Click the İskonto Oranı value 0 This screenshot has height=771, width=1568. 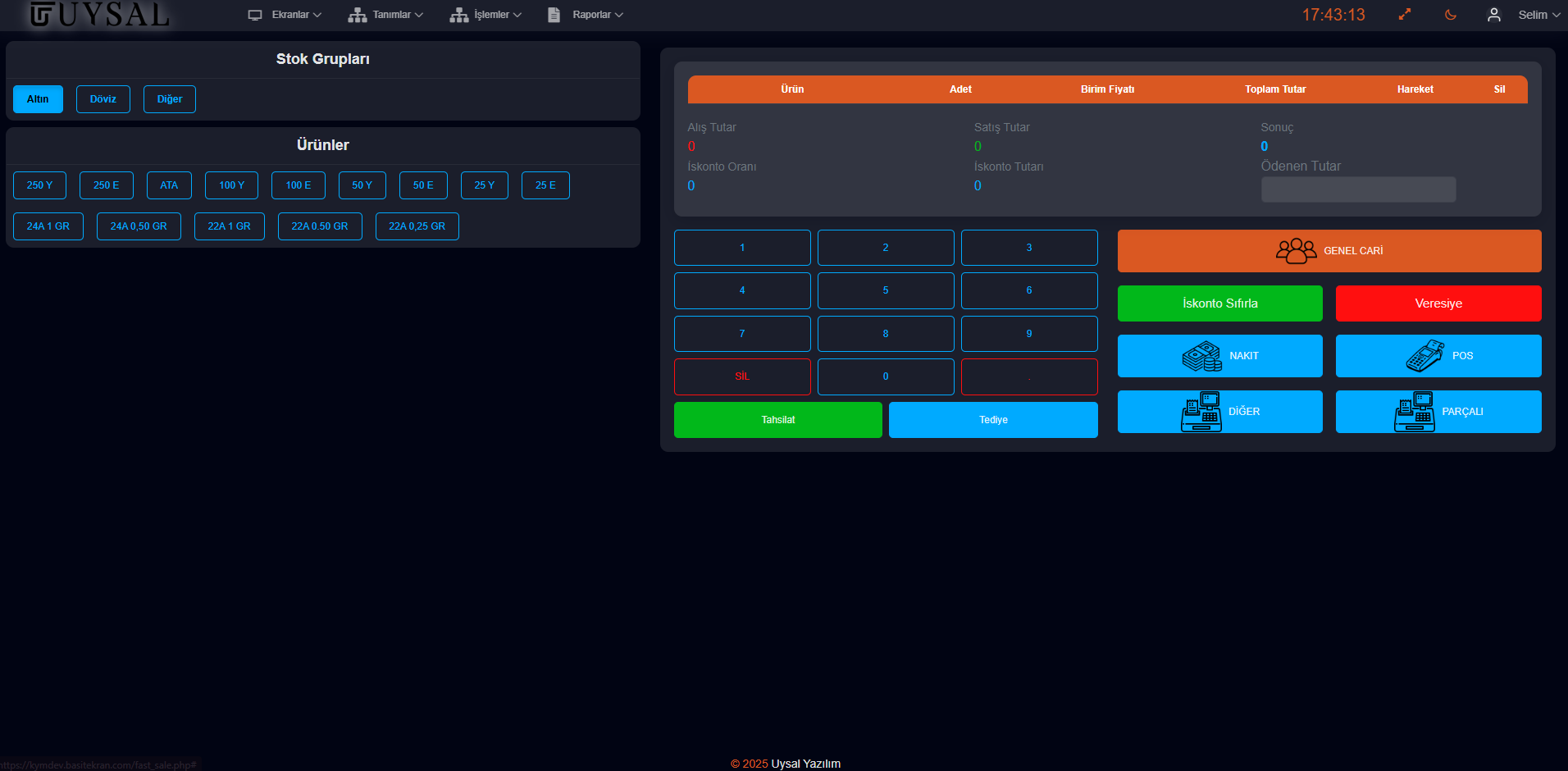click(691, 186)
